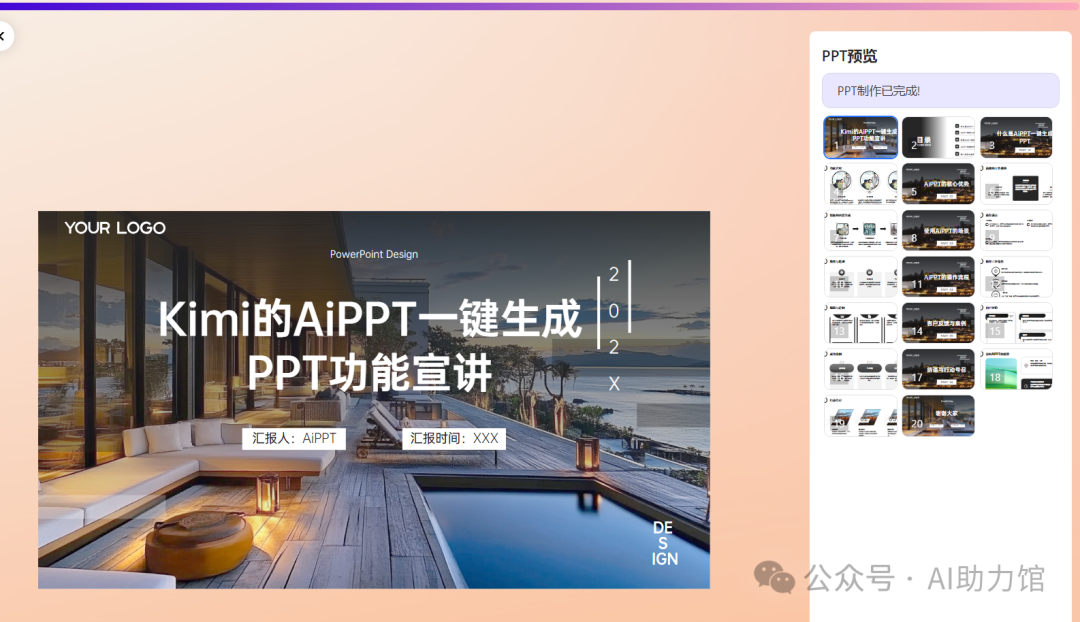1080x622 pixels.
Task: Open slide 10 thumbnail
Action: [860, 276]
